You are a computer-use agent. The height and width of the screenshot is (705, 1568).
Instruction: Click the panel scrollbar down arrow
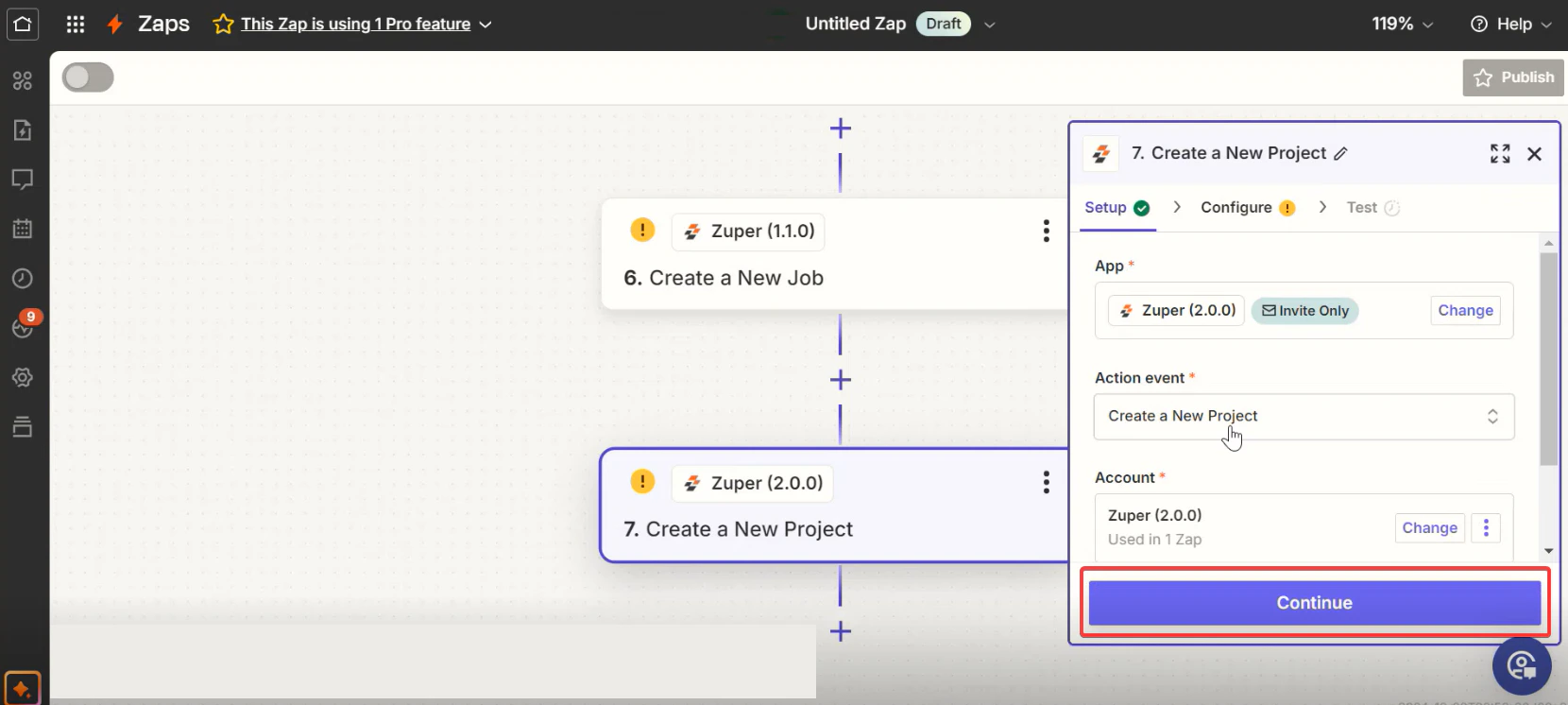point(1548,551)
